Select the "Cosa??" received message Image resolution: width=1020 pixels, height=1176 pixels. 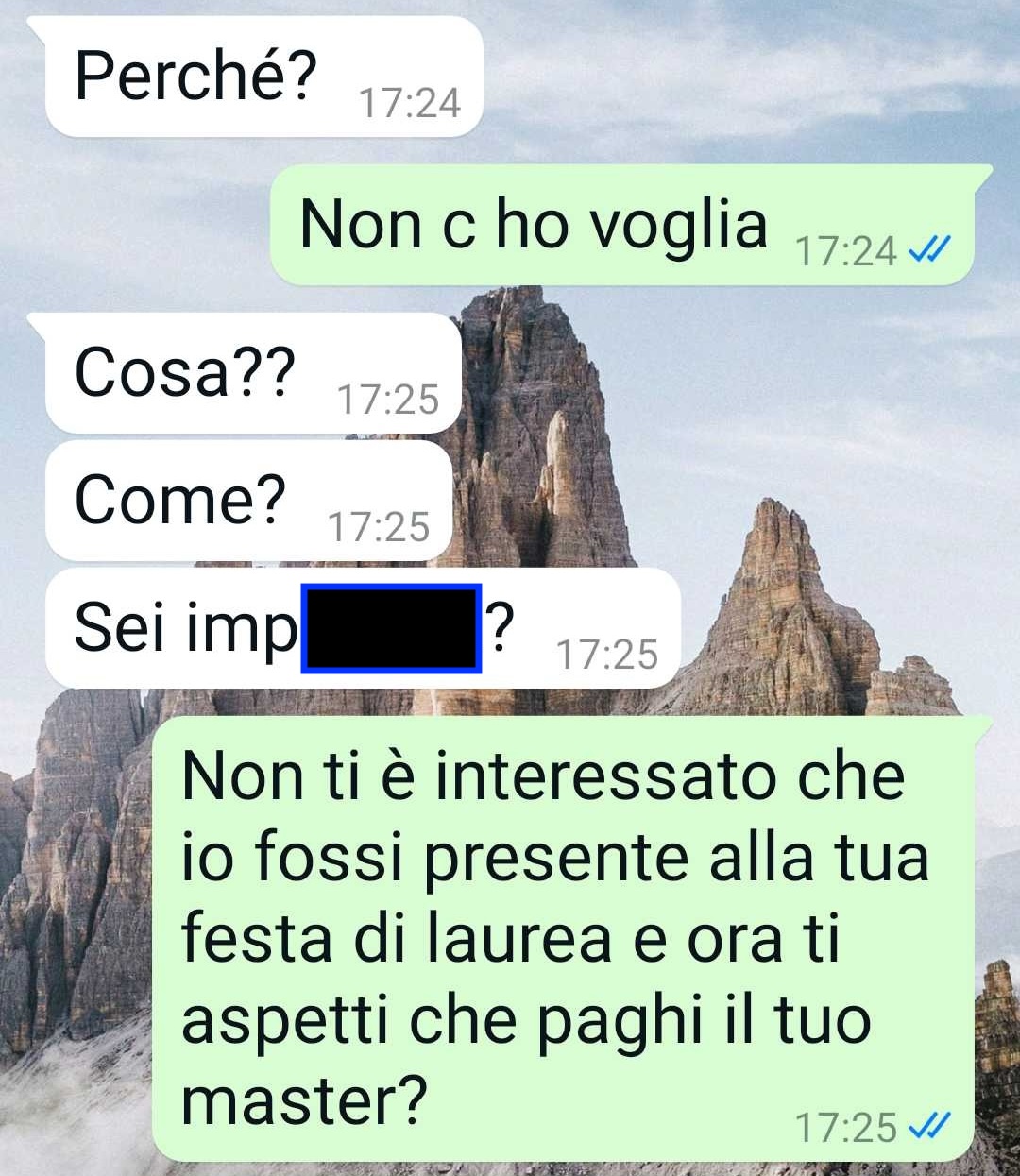click(x=252, y=373)
